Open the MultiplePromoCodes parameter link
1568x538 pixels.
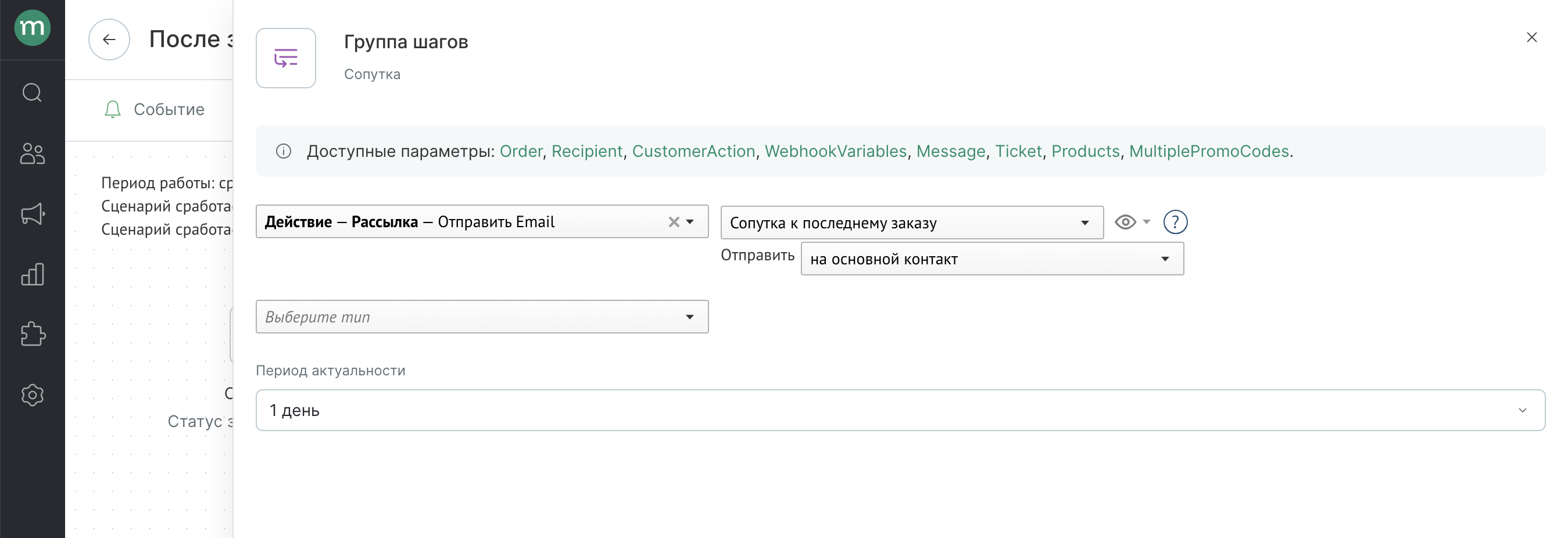[1209, 151]
